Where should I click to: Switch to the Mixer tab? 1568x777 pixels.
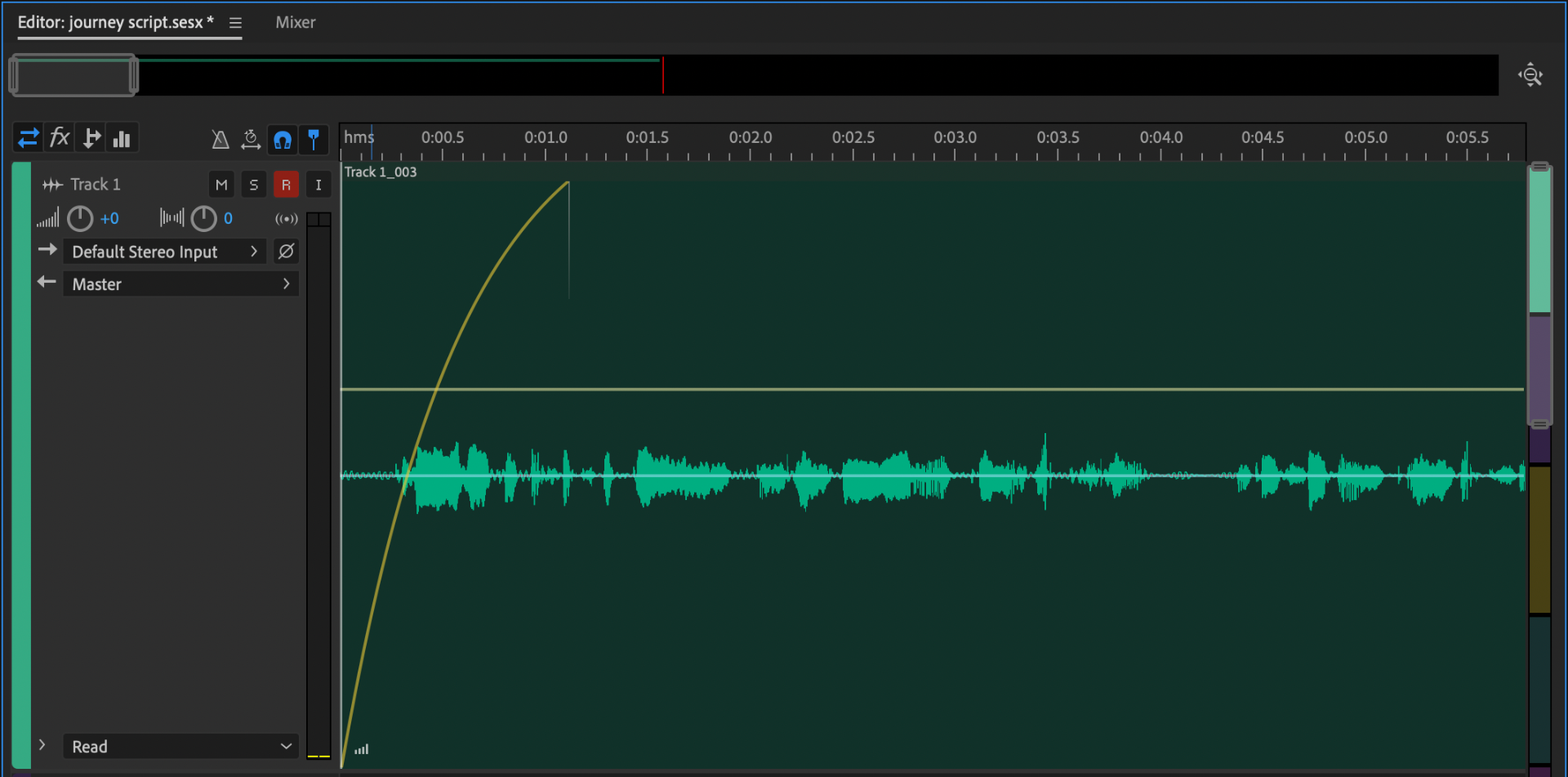pyautogui.click(x=295, y=23)
